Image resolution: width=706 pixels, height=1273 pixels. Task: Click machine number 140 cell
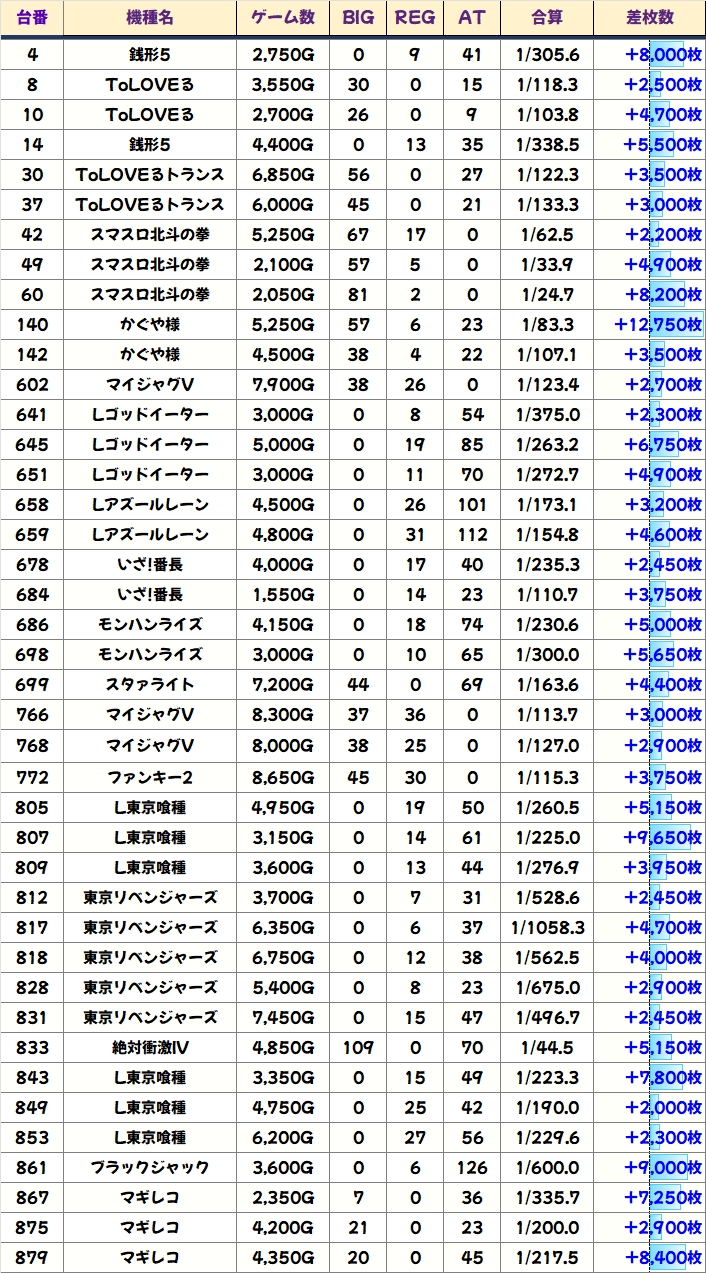(32, 325)
